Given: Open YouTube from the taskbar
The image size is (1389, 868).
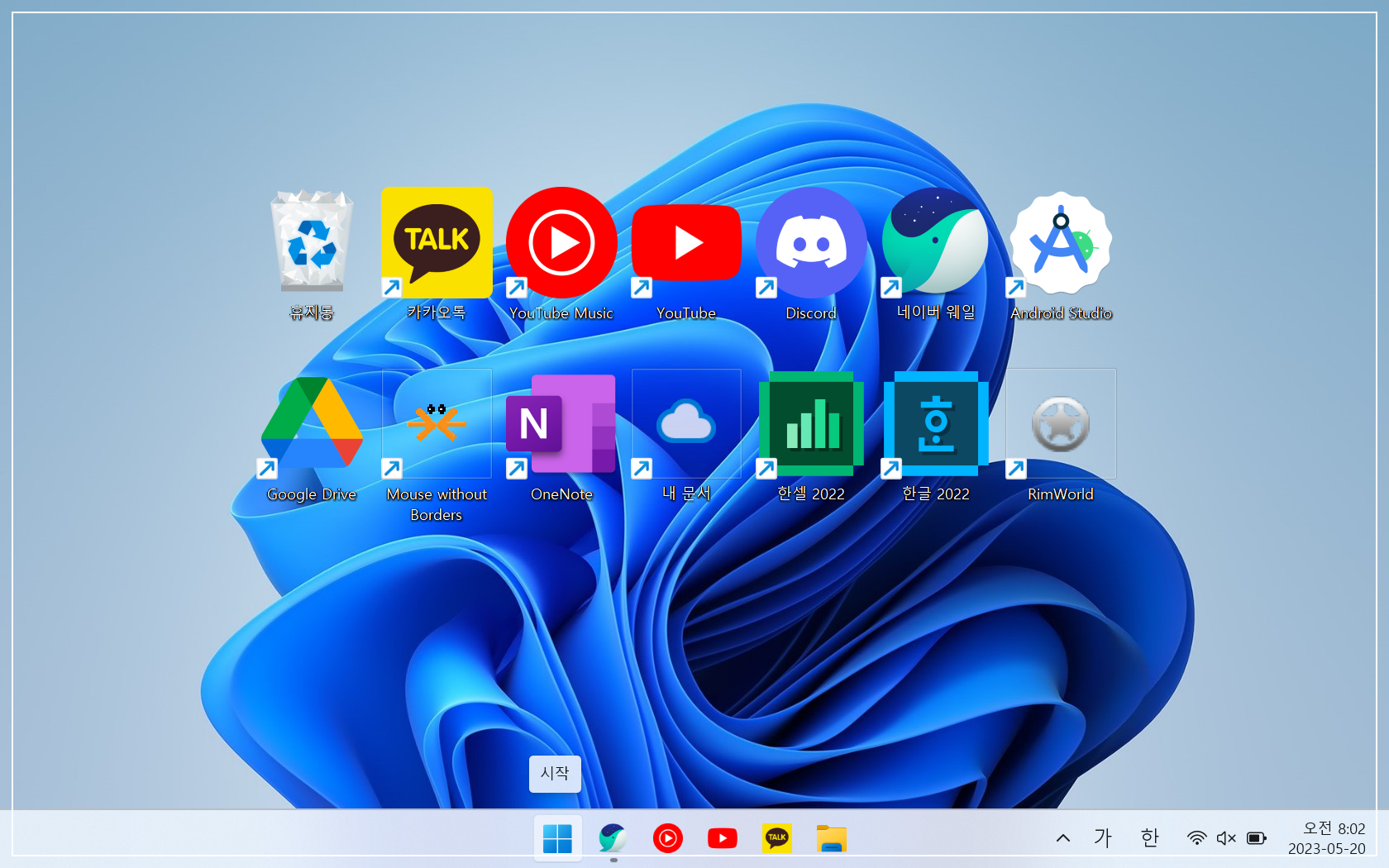Looking at the screenshot, I should pos(723,838).
